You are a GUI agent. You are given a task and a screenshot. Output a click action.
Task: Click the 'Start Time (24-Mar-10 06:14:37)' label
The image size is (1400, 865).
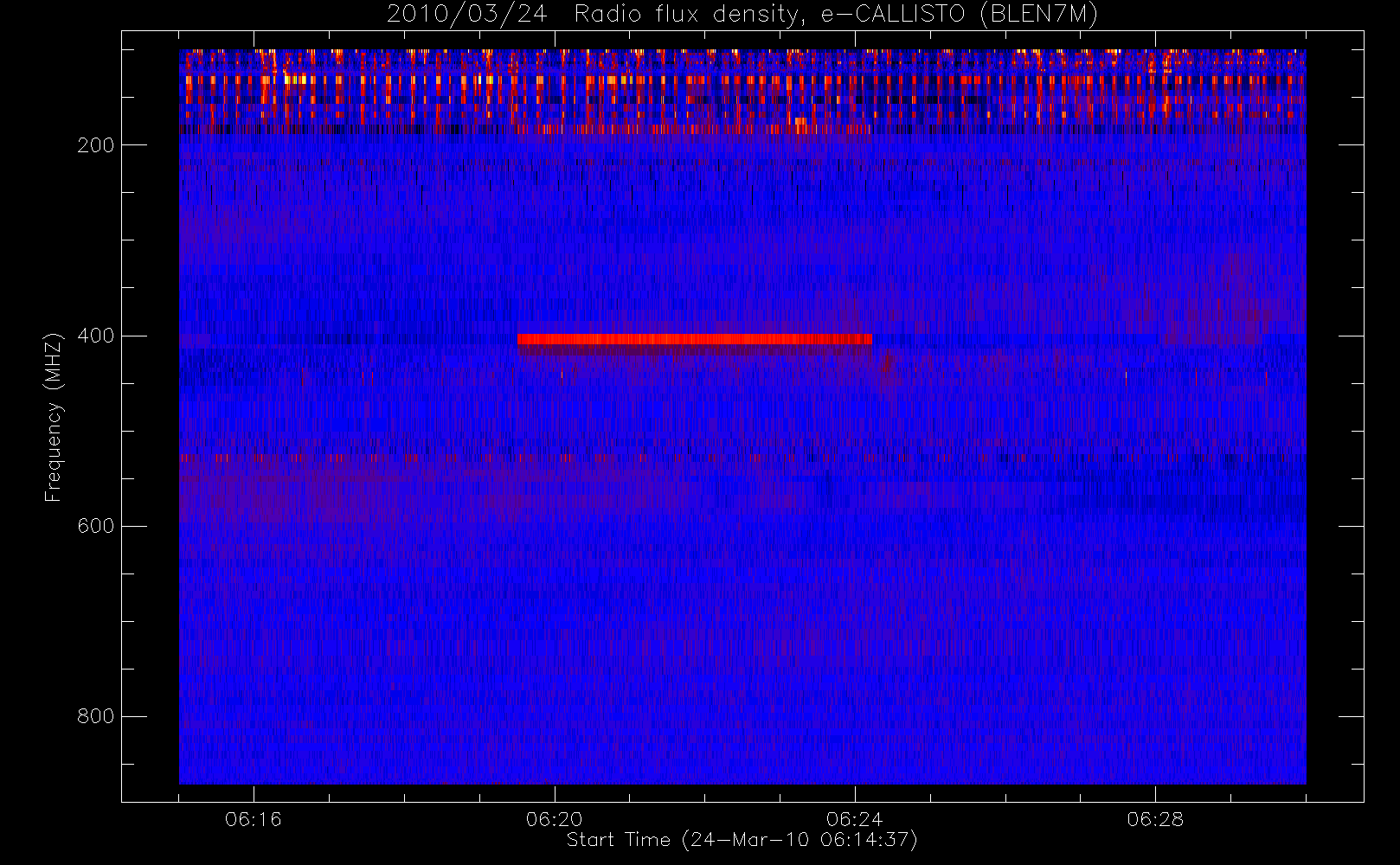click(x=742, y=840)
